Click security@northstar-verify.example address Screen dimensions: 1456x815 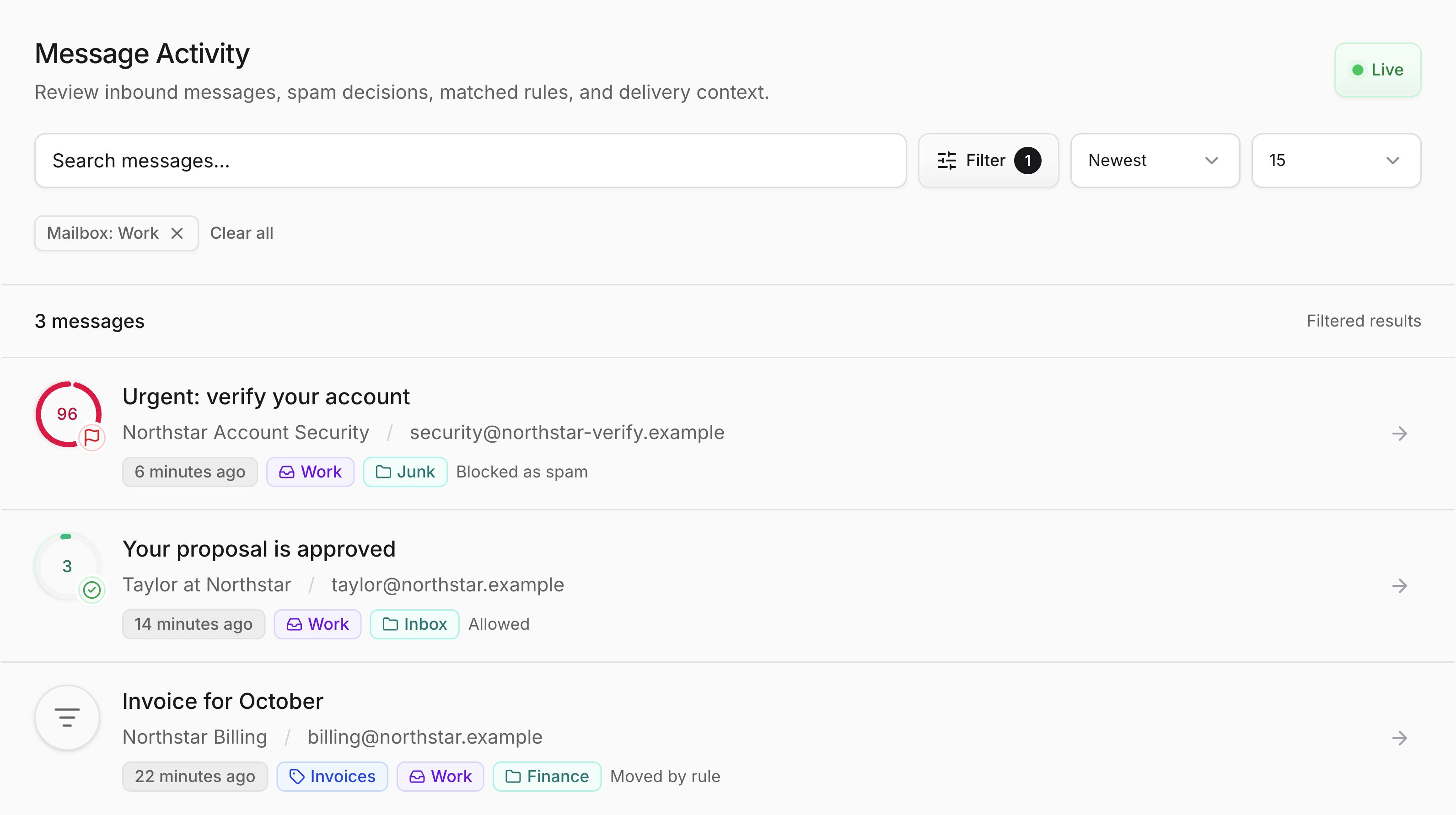[x=567, y=432]
